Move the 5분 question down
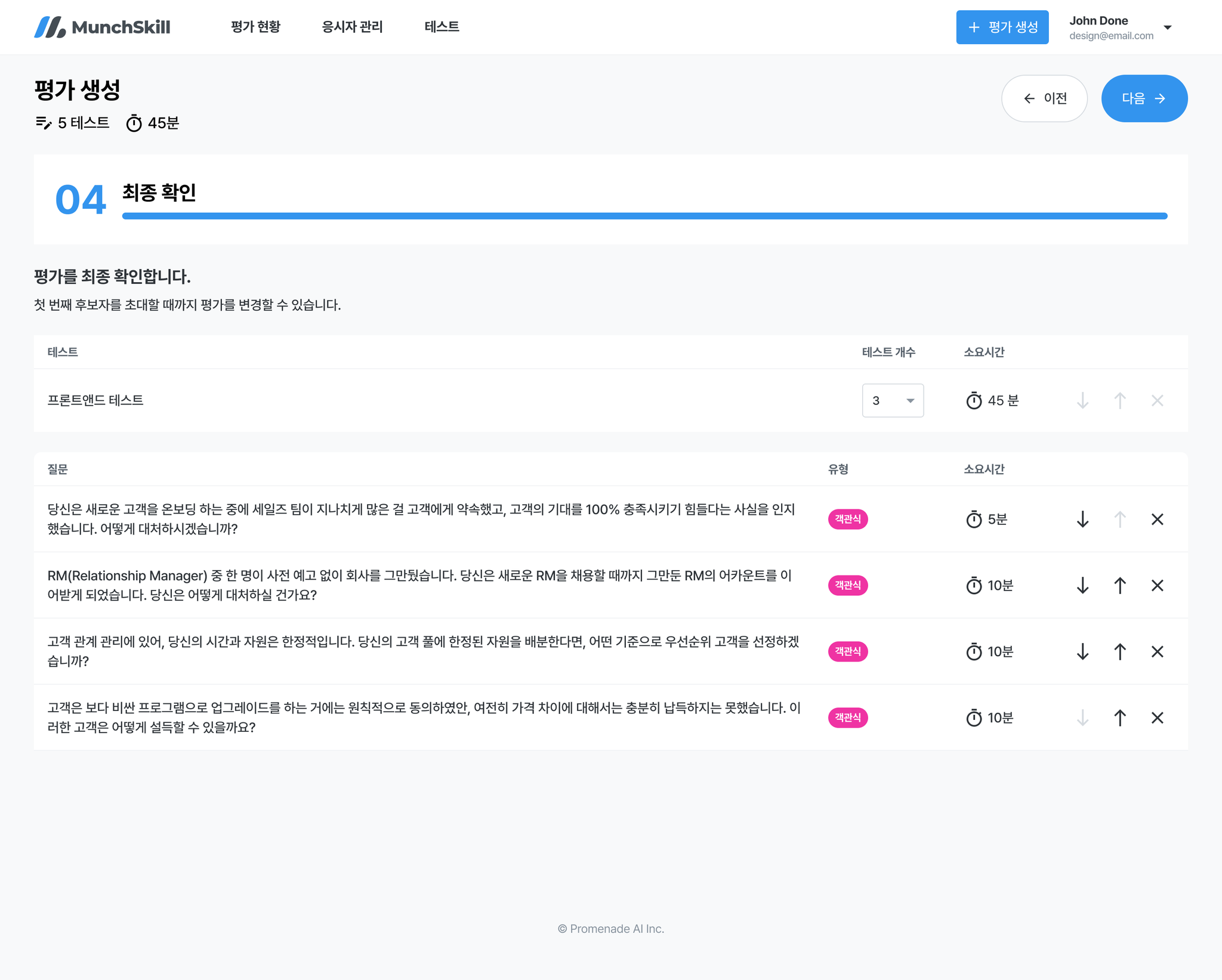Viewport: 1222px width, 980px height. (x=1082, y=519)
